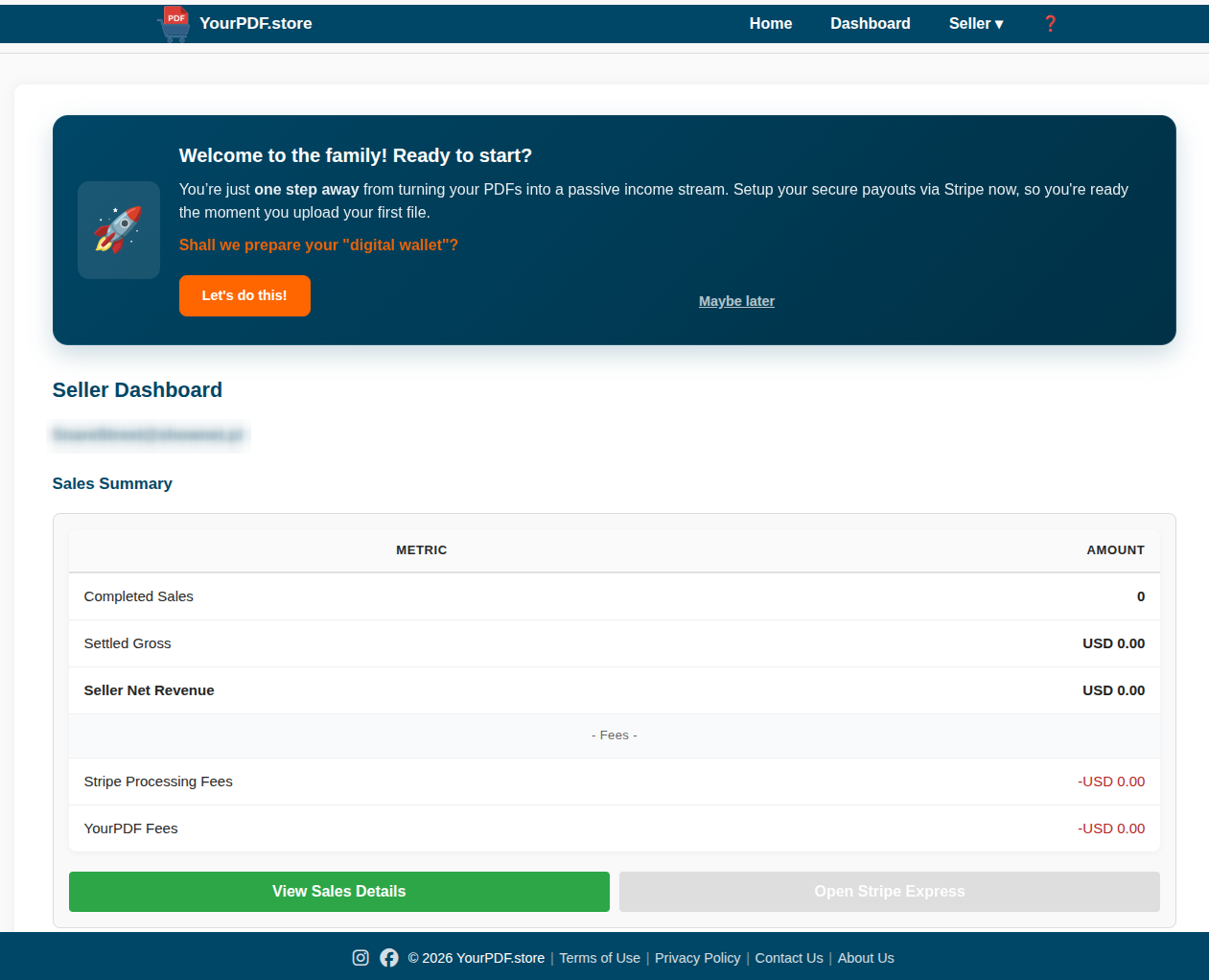Open the red question mark help icon

coord(1050,24)
